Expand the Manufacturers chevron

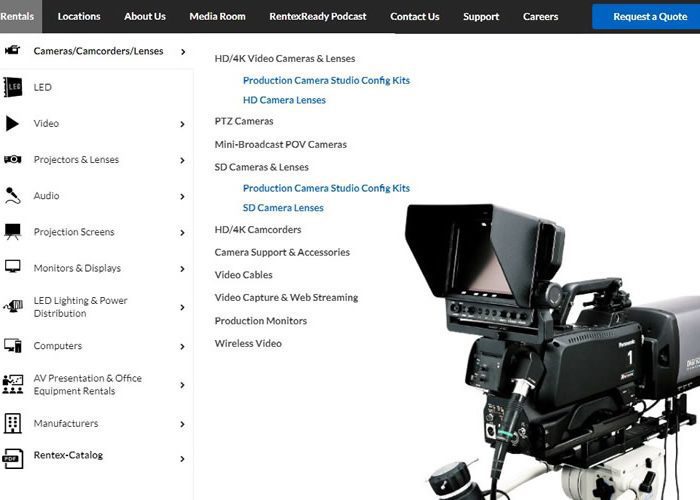182,424
